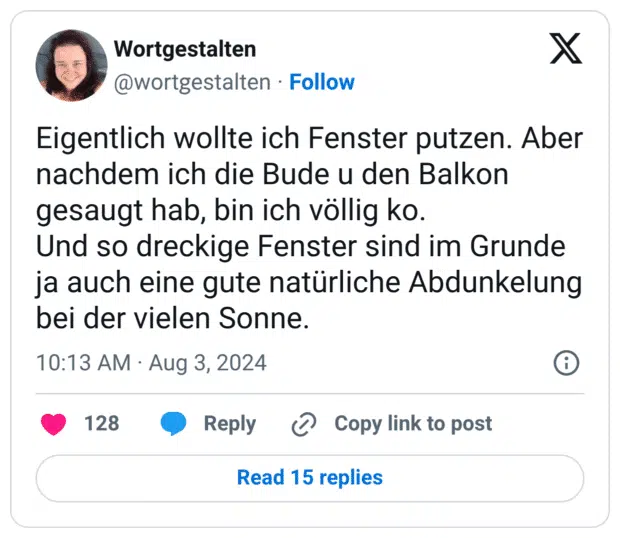Click the tweet line starting with Eigentlich

point(309,137)
